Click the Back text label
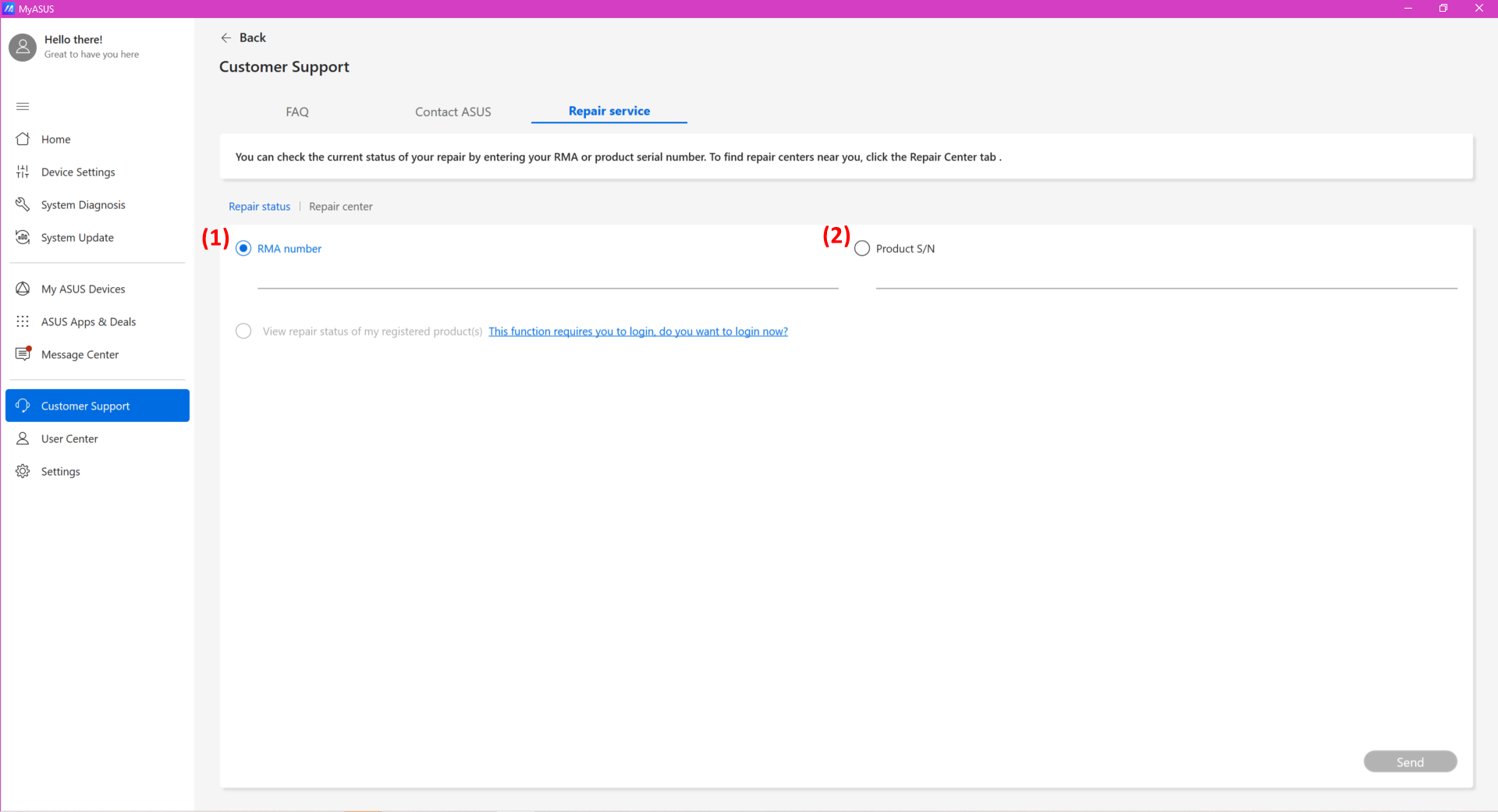The width and height of the screenshot is (1498, 812). coord(253,37)
